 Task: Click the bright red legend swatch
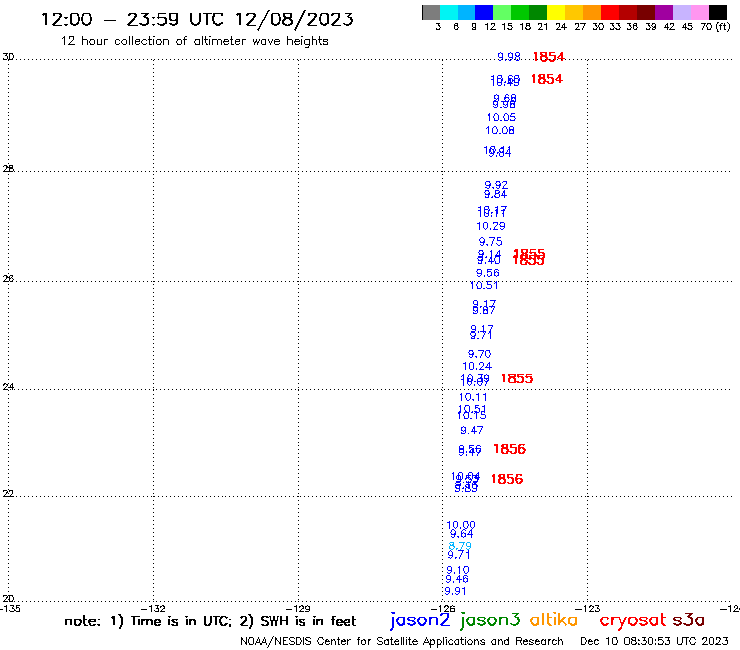[610, 13]
